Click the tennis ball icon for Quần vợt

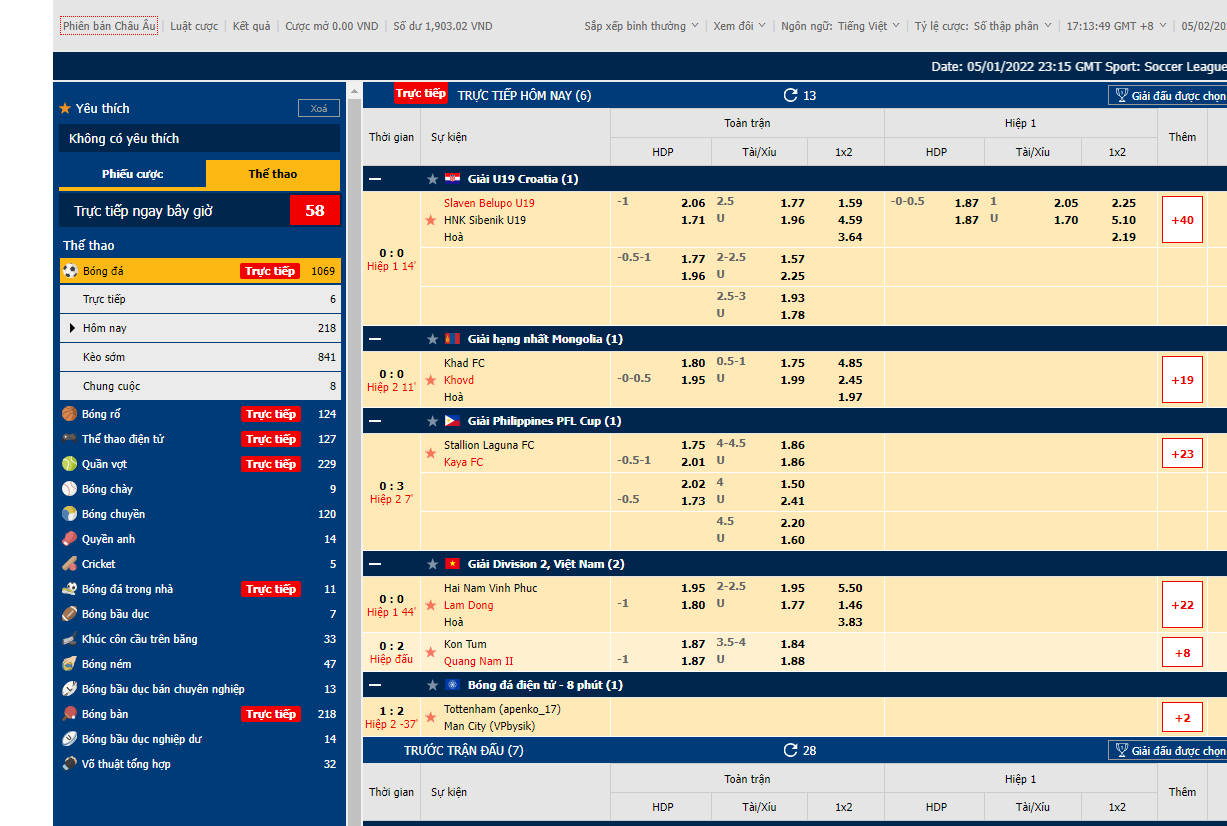point(69,464)
